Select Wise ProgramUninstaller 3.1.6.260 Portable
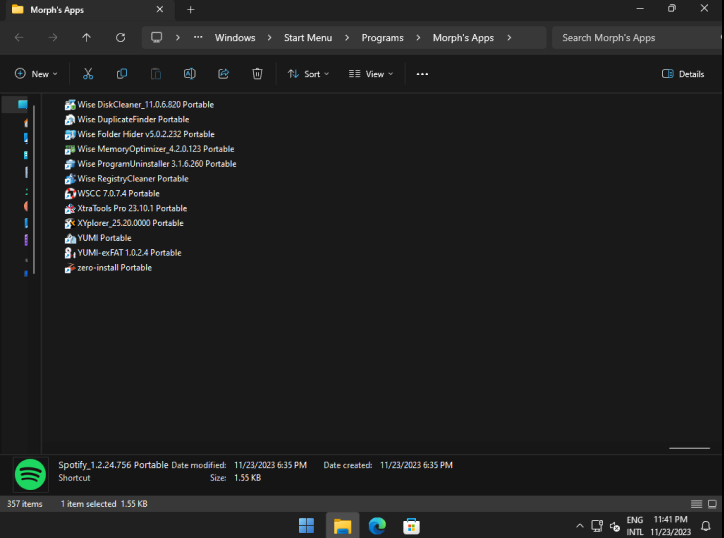 point(151,164)
